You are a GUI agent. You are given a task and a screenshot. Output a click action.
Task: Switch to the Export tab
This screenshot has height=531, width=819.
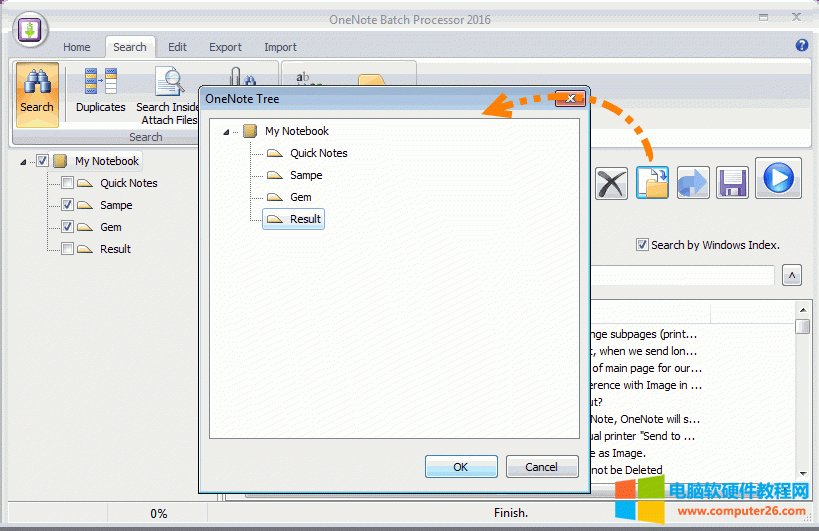pyautogui.click(x=225, y=47)
